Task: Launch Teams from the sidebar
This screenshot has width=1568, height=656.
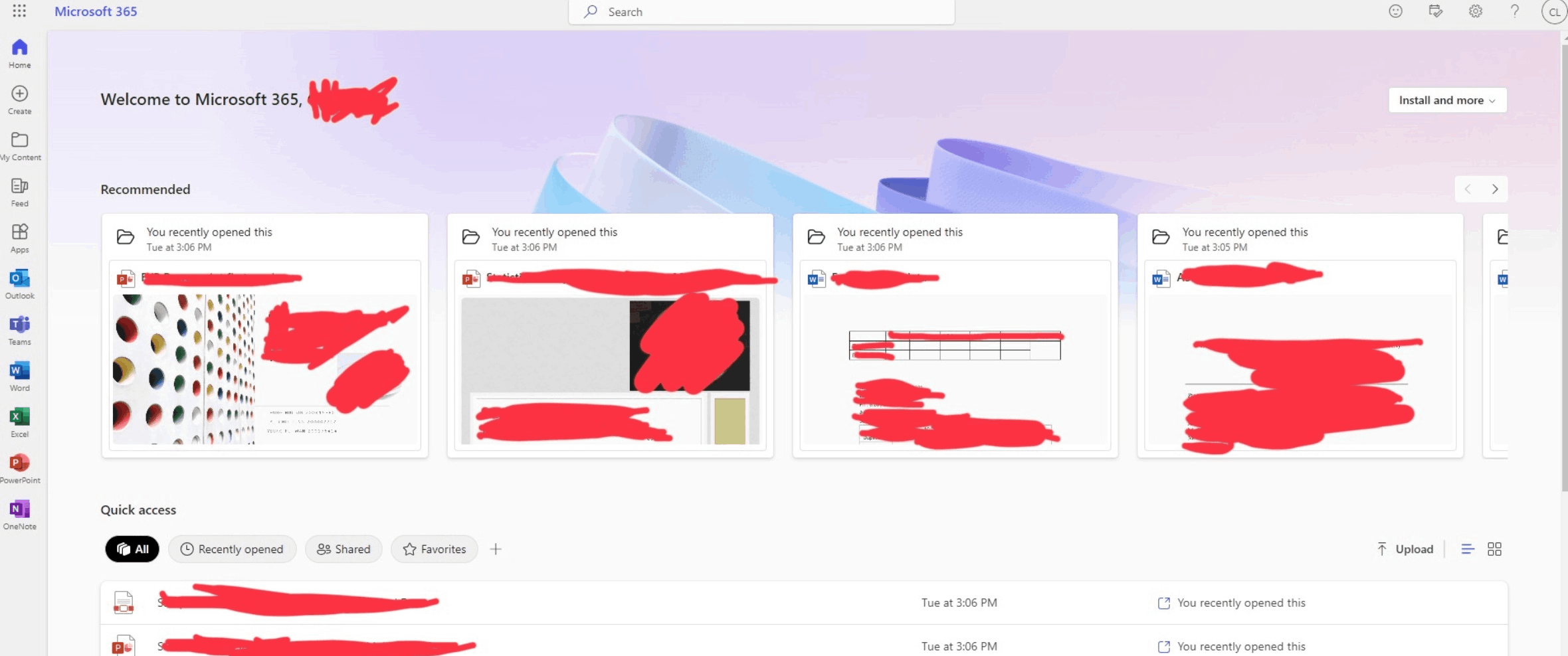Action: tap(20, 331)
